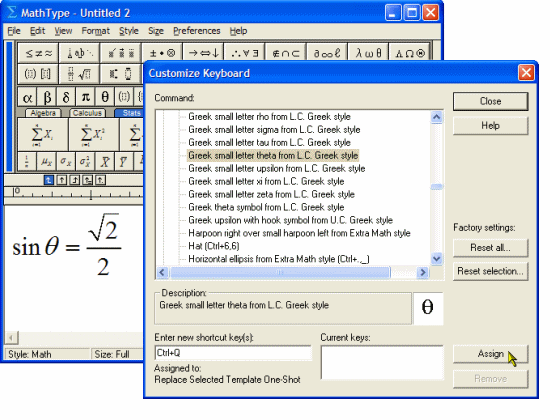The height and width of the screenshot is (420, 550).
Task: Insert the X bar symbol
Action: click(x=104, y=162)
